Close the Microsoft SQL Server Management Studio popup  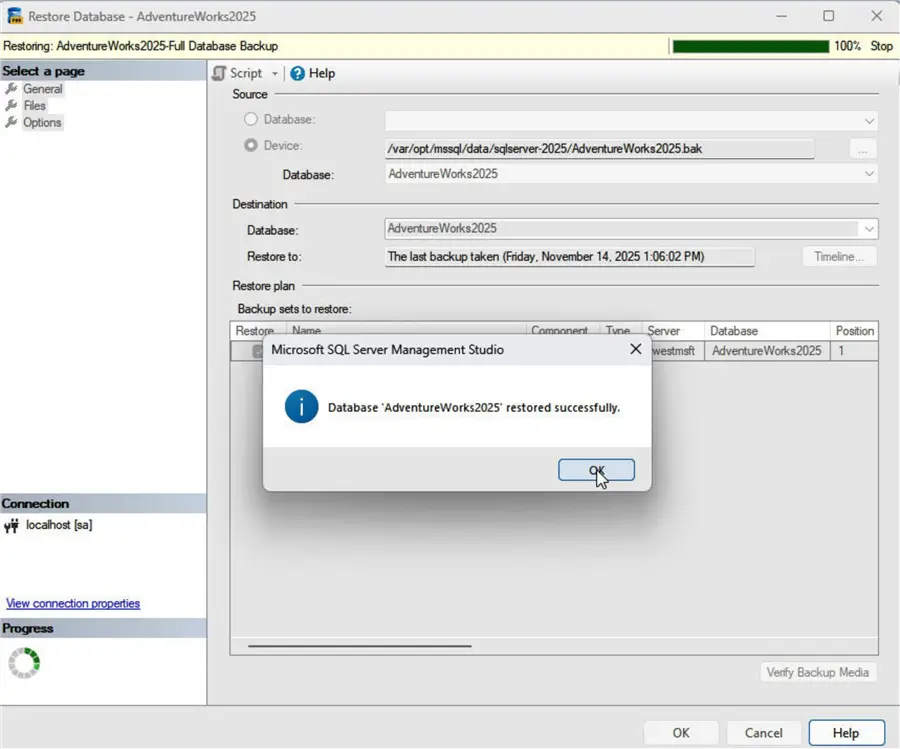pos(635,349)
